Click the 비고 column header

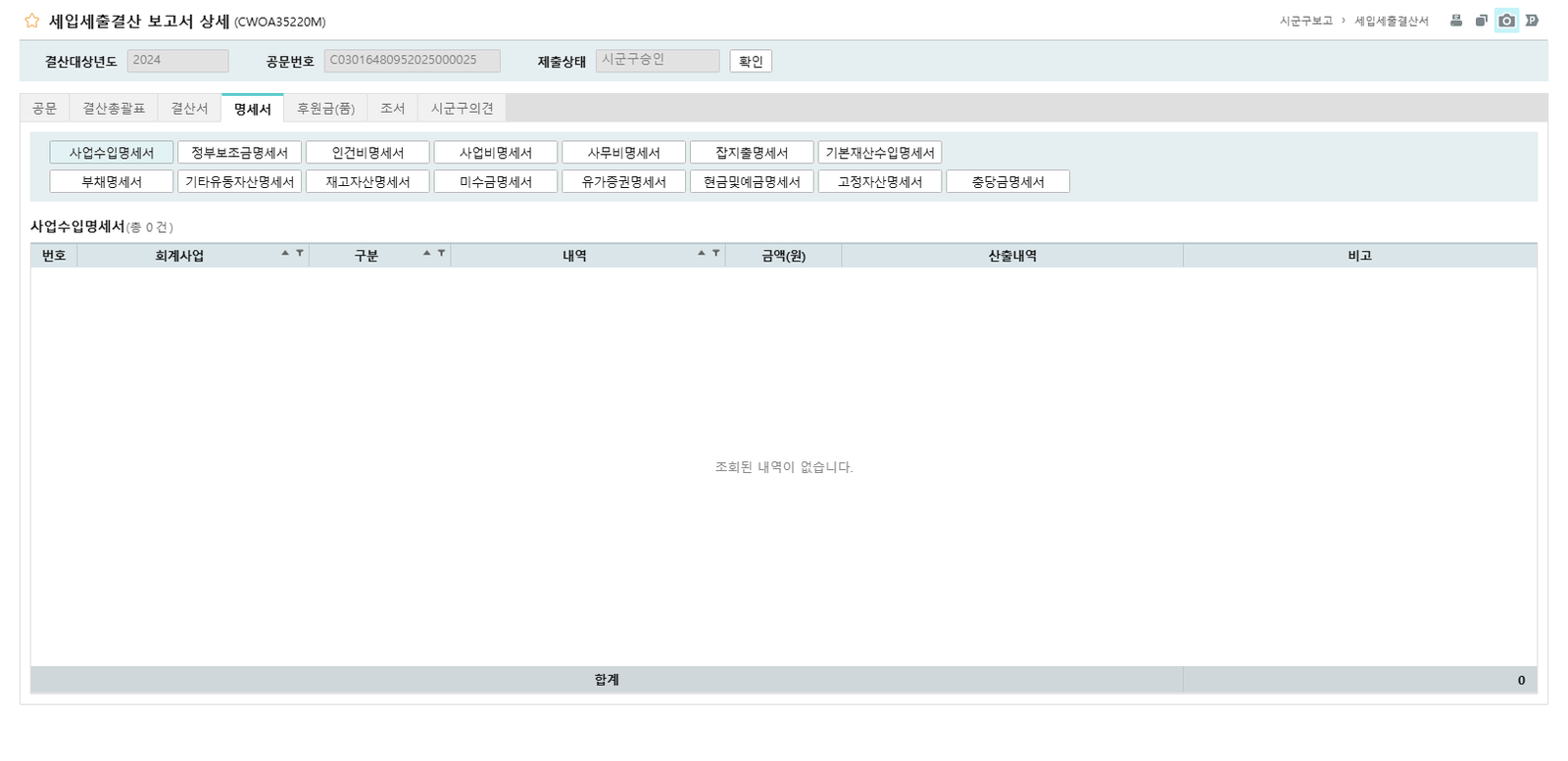1359,256
